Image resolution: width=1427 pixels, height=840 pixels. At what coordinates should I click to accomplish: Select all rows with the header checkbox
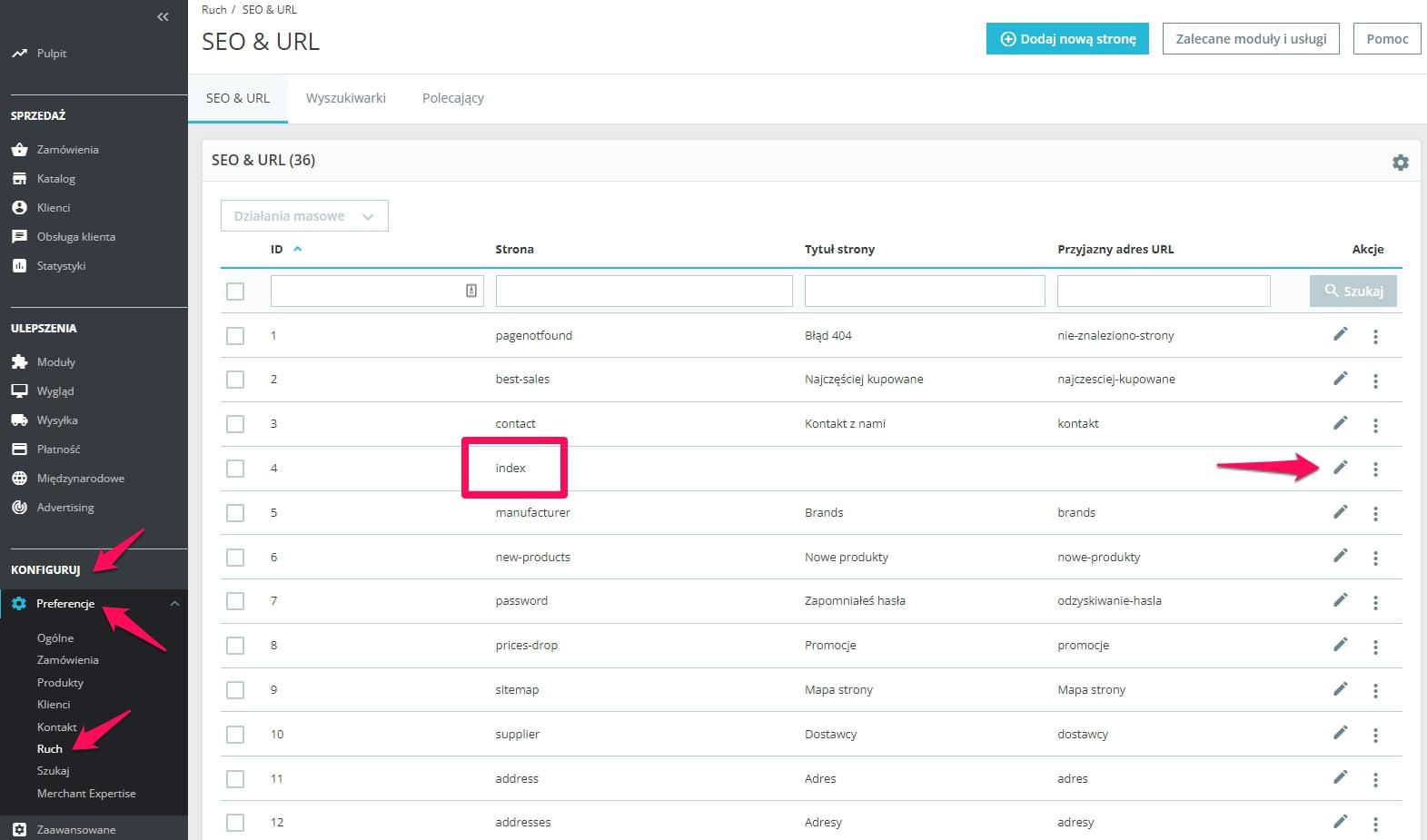[x=235, y=292]
